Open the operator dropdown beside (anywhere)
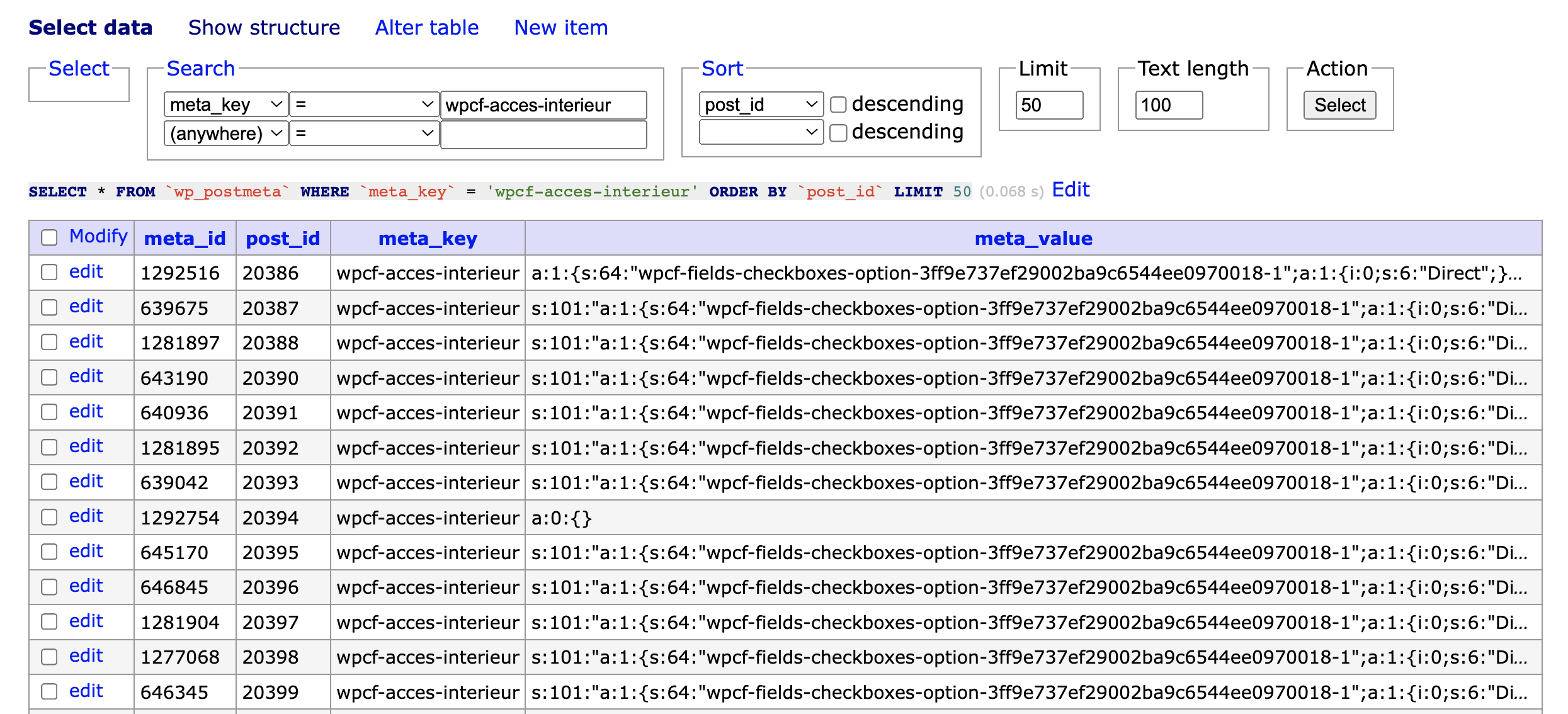 click(x=364, y=133)
